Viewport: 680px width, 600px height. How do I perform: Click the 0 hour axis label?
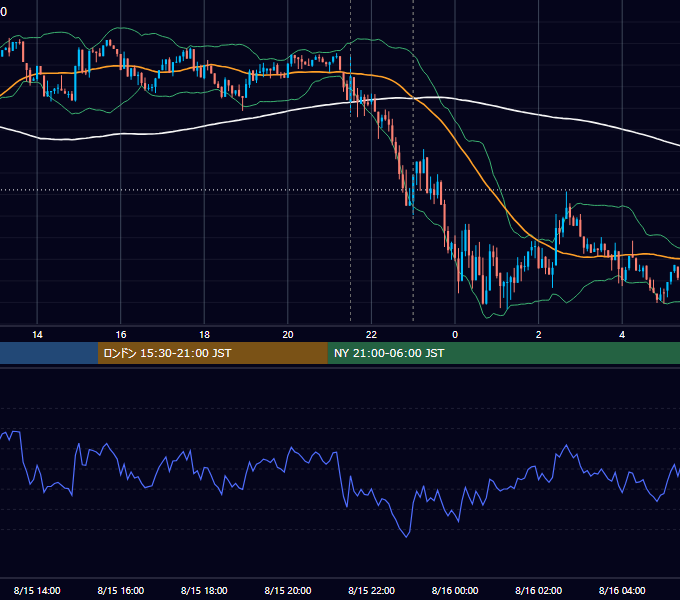tap(455, 335)
